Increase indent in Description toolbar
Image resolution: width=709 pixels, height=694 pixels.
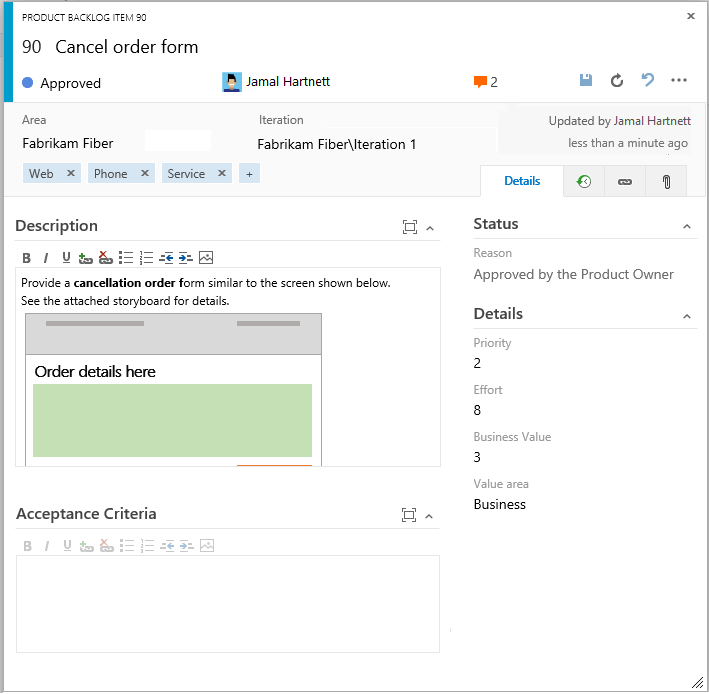(x=185, y=258)
